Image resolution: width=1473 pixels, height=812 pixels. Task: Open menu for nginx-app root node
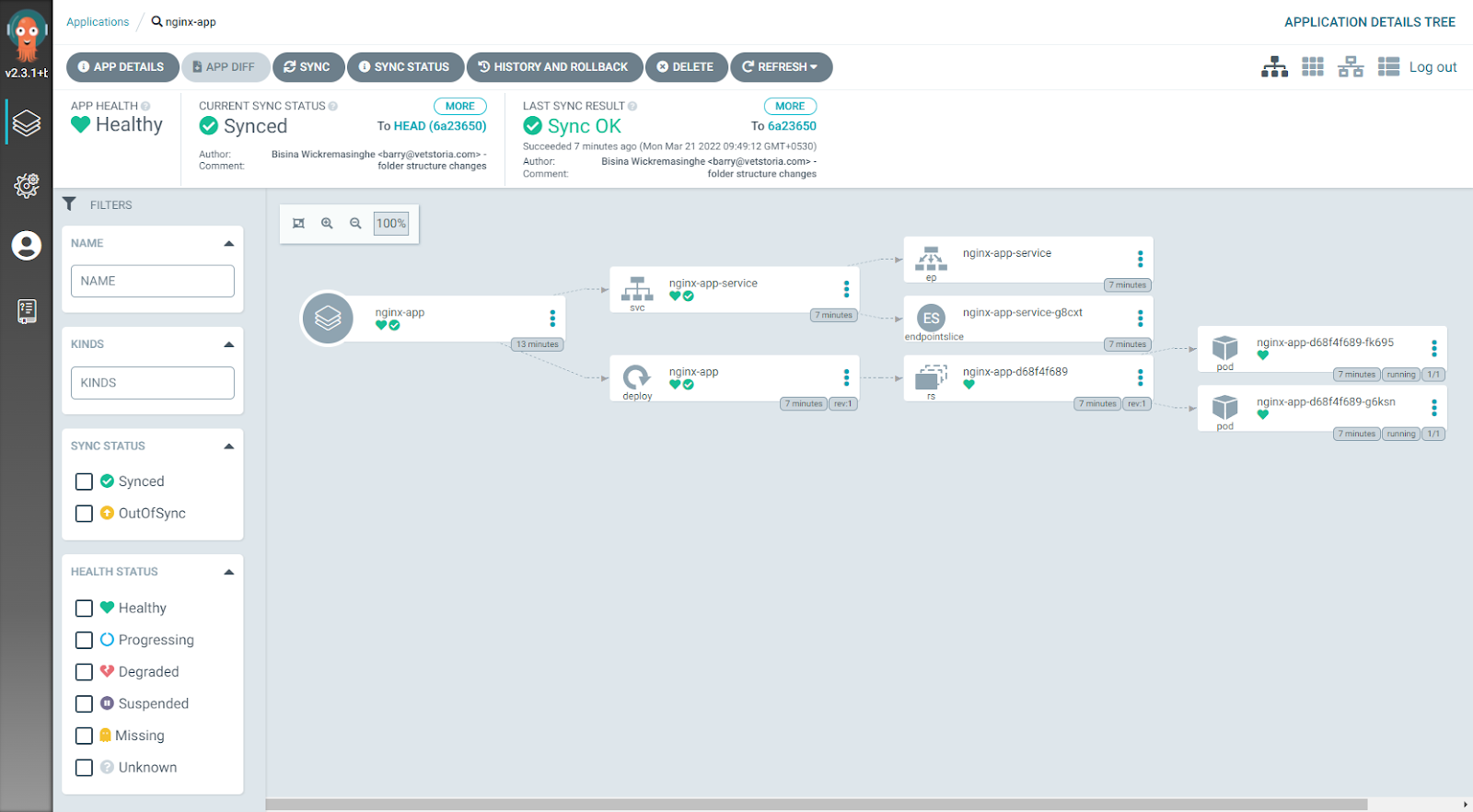pyautogui.click(x=552, y=319)
